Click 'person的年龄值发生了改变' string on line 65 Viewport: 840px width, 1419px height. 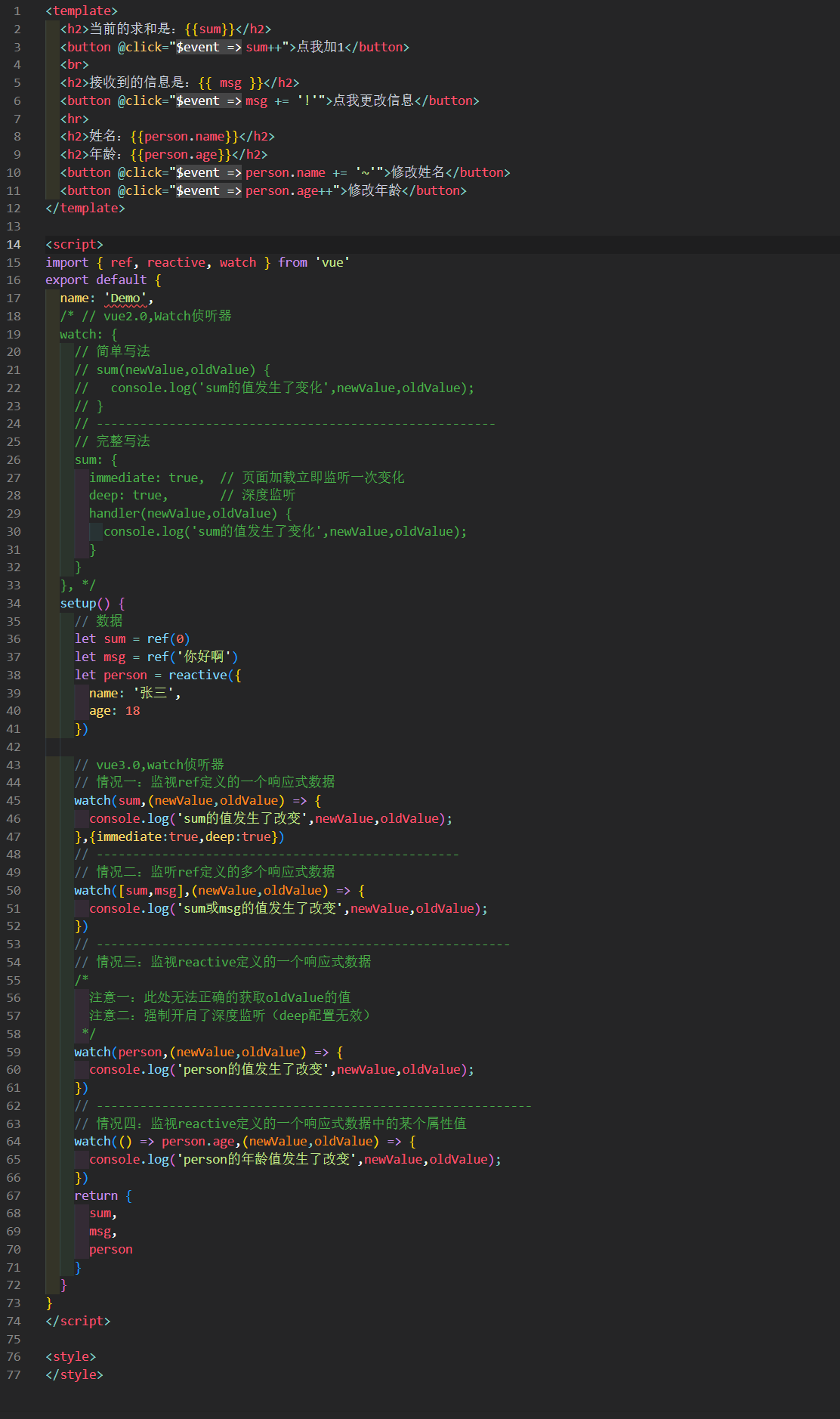point(267,1159)
